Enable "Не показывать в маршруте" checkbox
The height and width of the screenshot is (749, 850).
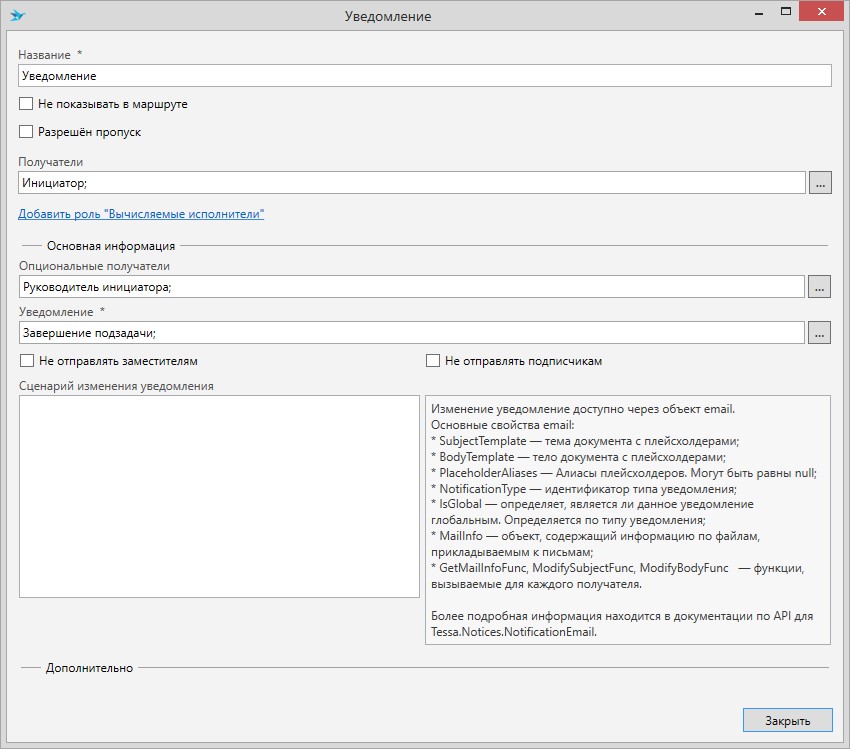[x=26, y=104]
